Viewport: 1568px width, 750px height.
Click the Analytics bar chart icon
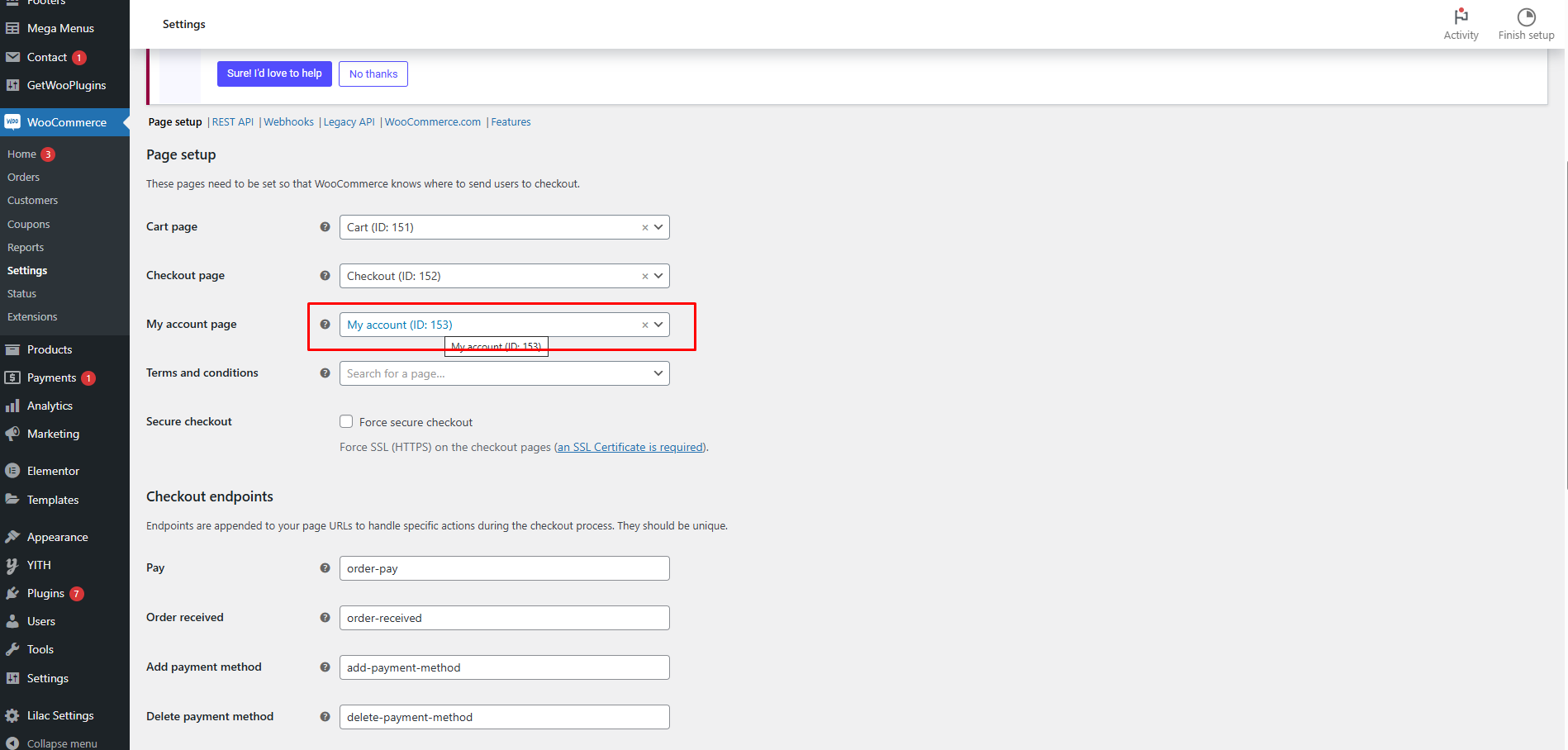pos(12,406)
